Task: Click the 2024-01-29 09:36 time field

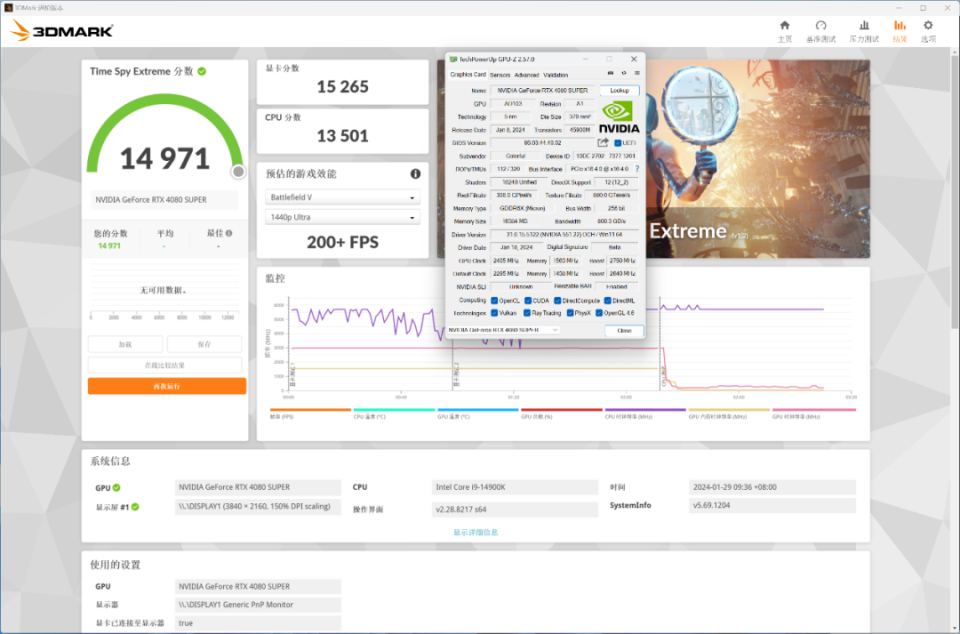Action: [x=772, y=487]
